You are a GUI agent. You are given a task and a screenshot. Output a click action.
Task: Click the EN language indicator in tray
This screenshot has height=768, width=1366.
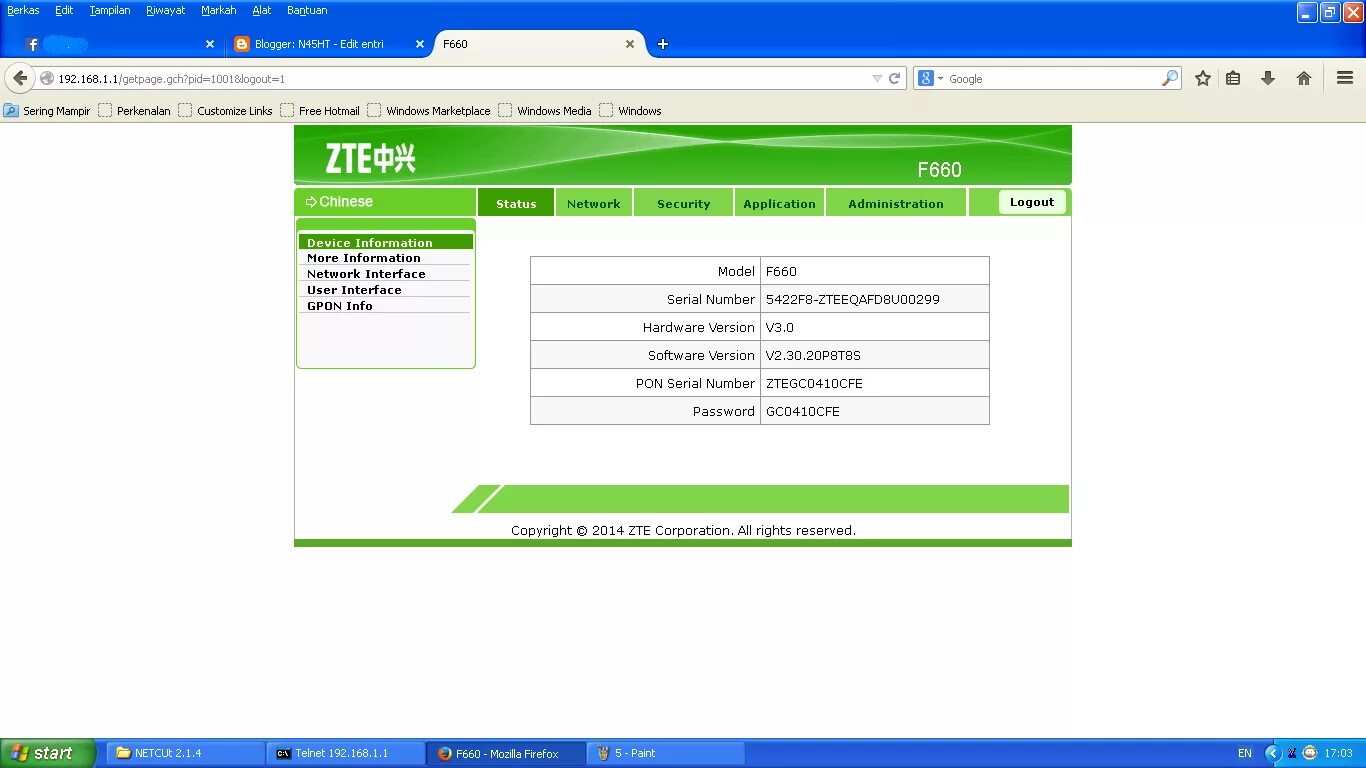point(1245,753)
